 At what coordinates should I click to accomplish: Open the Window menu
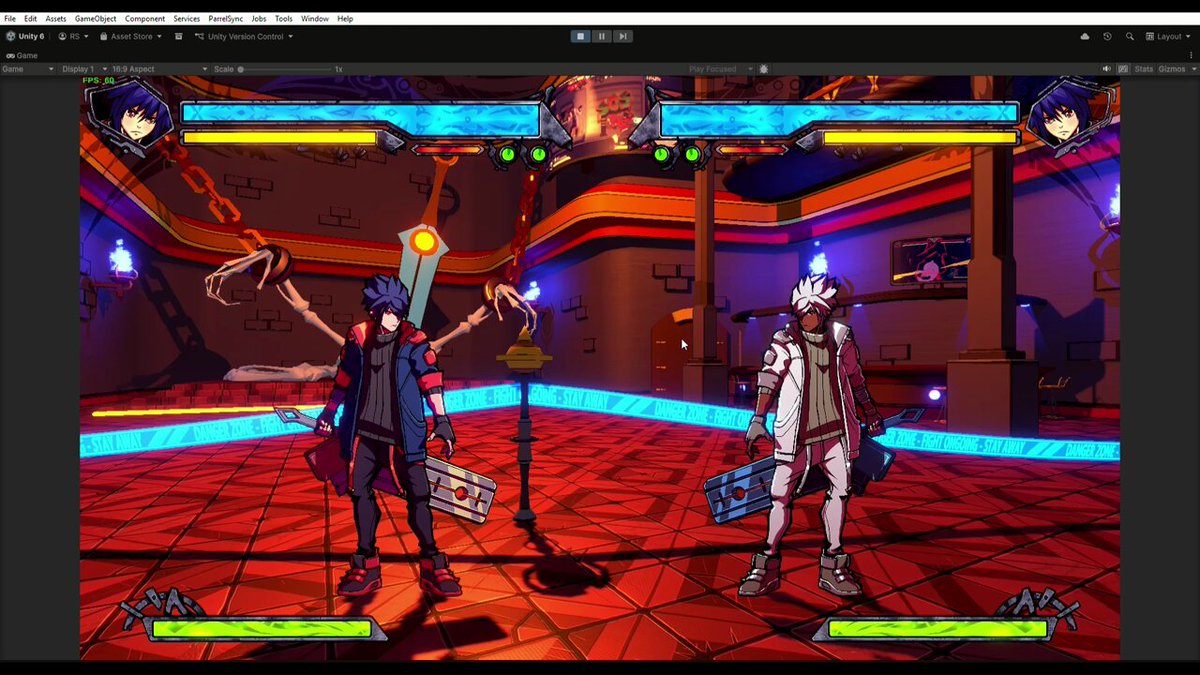coord(315,19)
